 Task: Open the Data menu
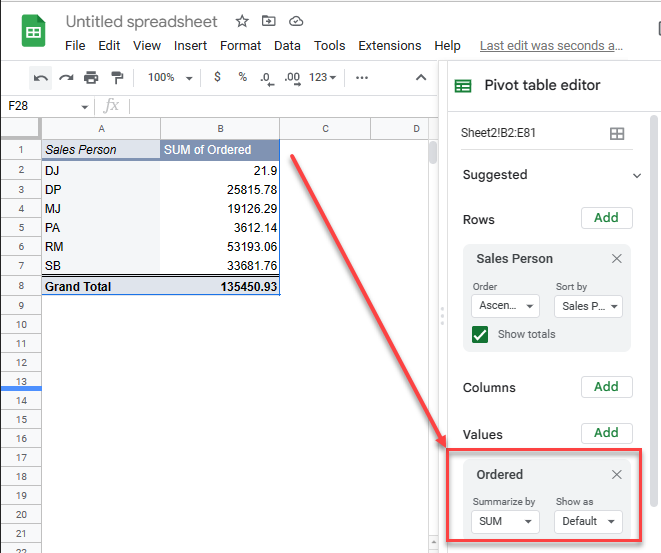point(287,46)
